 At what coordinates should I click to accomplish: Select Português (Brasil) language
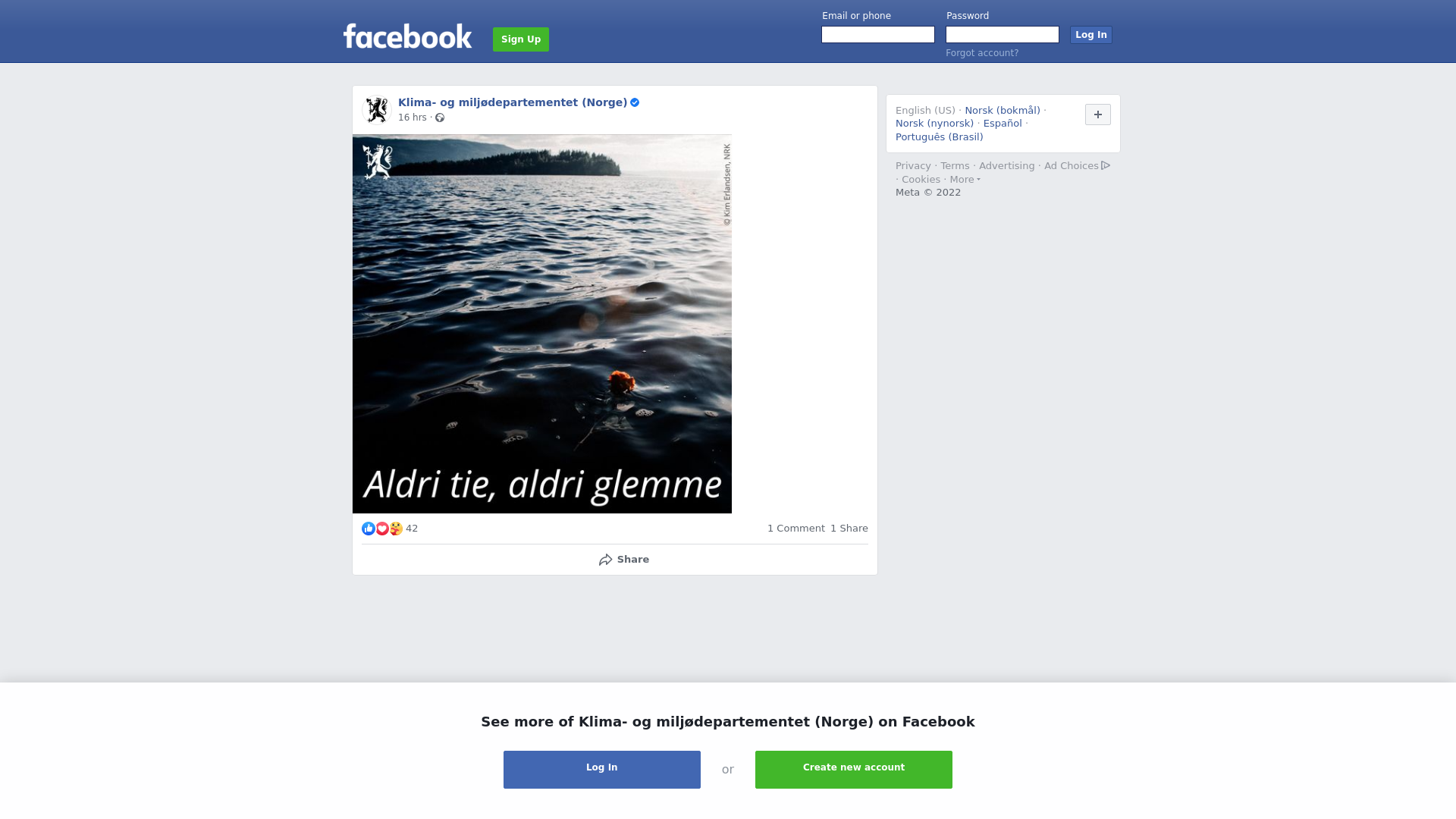(939, 137)
